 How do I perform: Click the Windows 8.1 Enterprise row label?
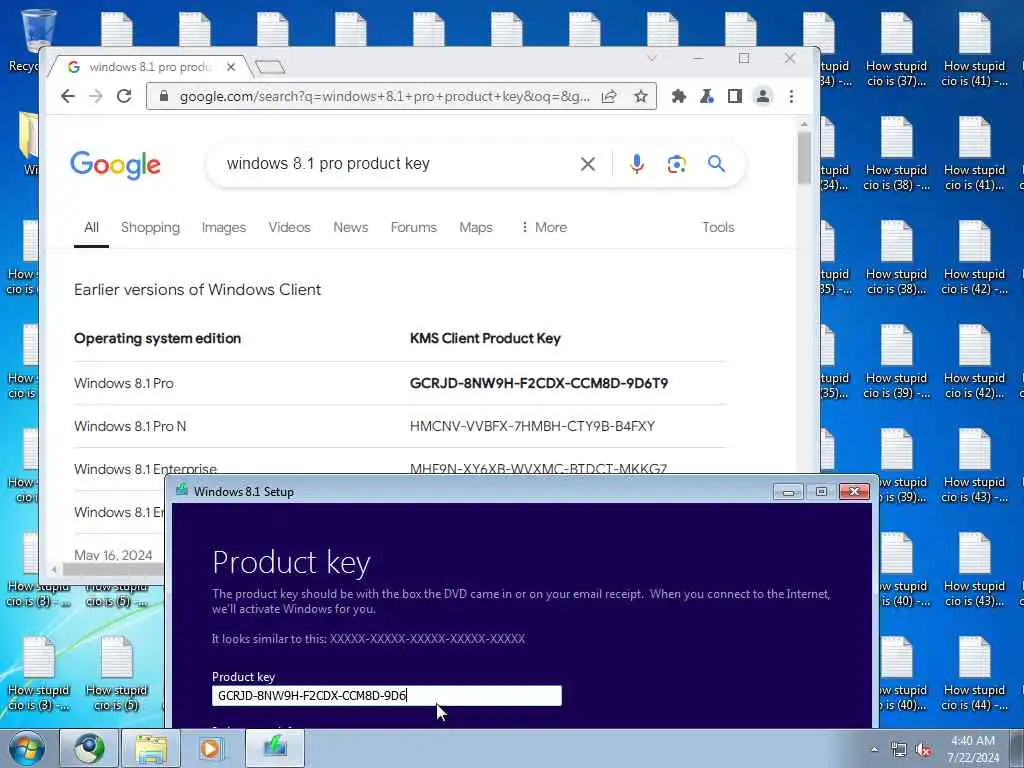tap(145, 468)
